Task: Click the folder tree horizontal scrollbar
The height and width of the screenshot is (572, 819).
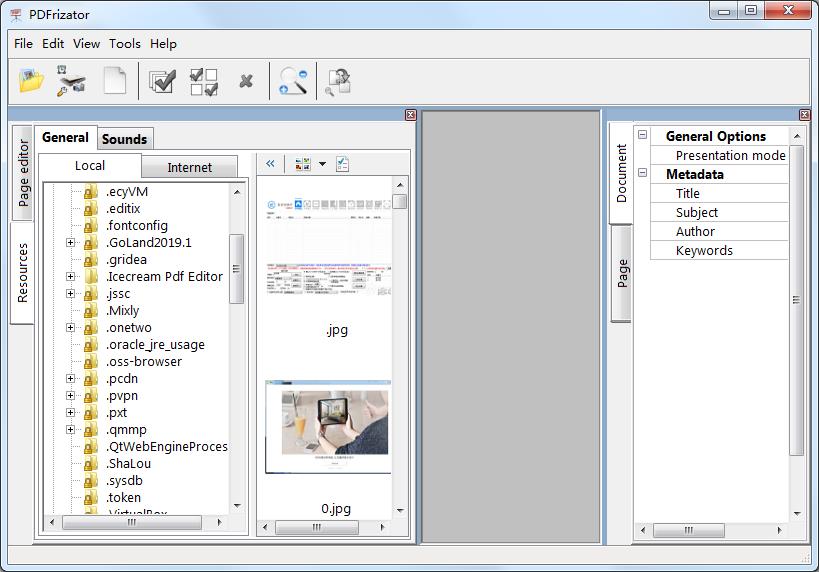Action: tap(132, 522)
